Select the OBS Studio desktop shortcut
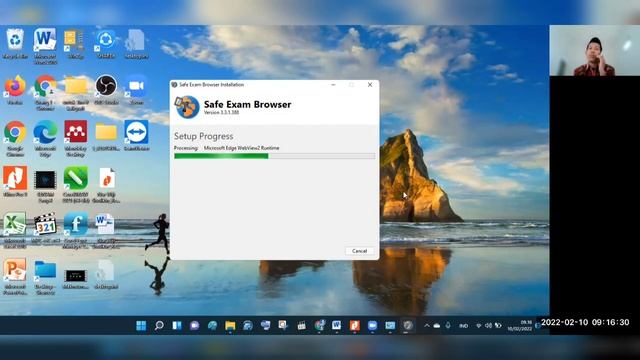Image resolution: width=640 pixels, height=360 pixels. click(106, 90)
